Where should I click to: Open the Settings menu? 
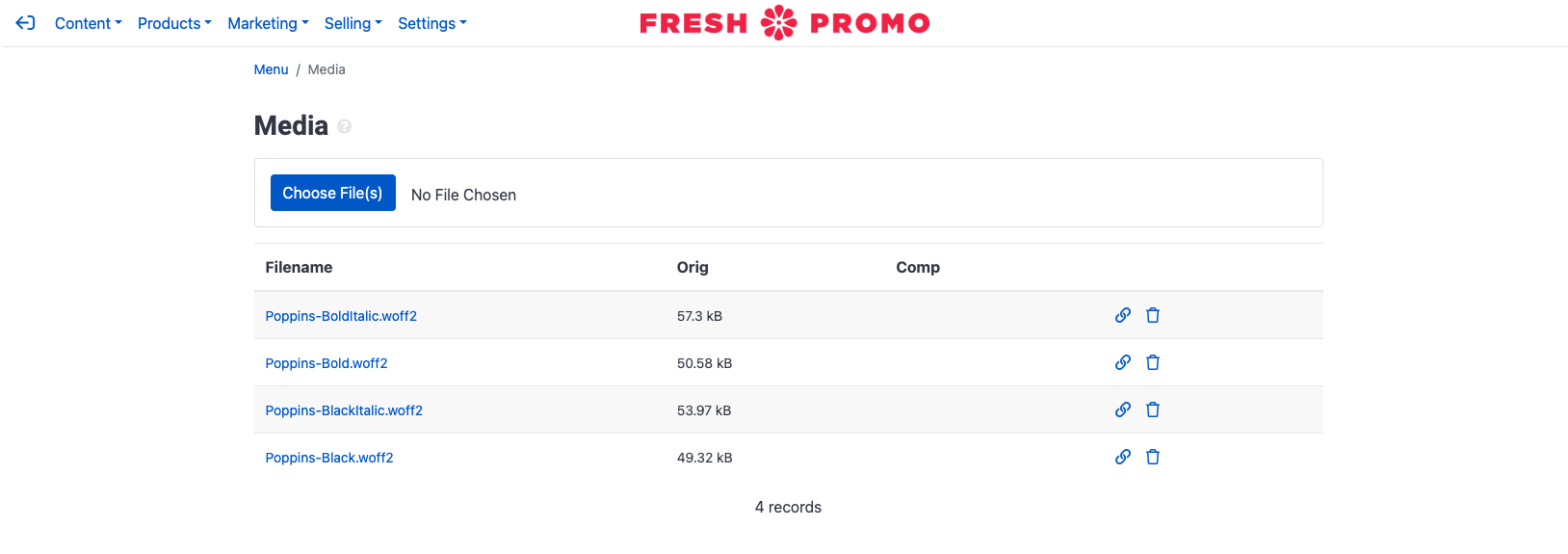[431, 23]
